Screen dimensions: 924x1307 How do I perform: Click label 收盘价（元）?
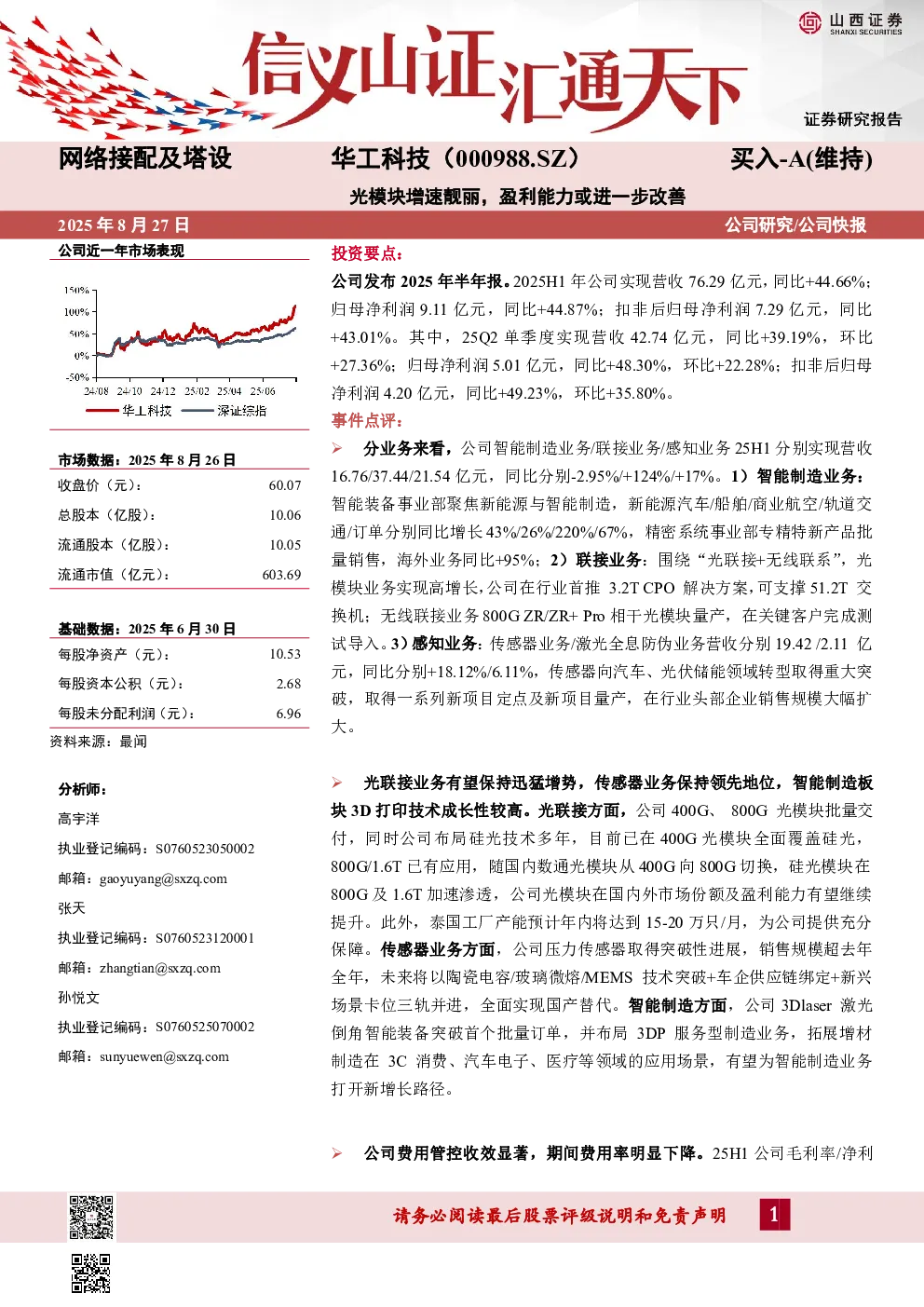101,485
